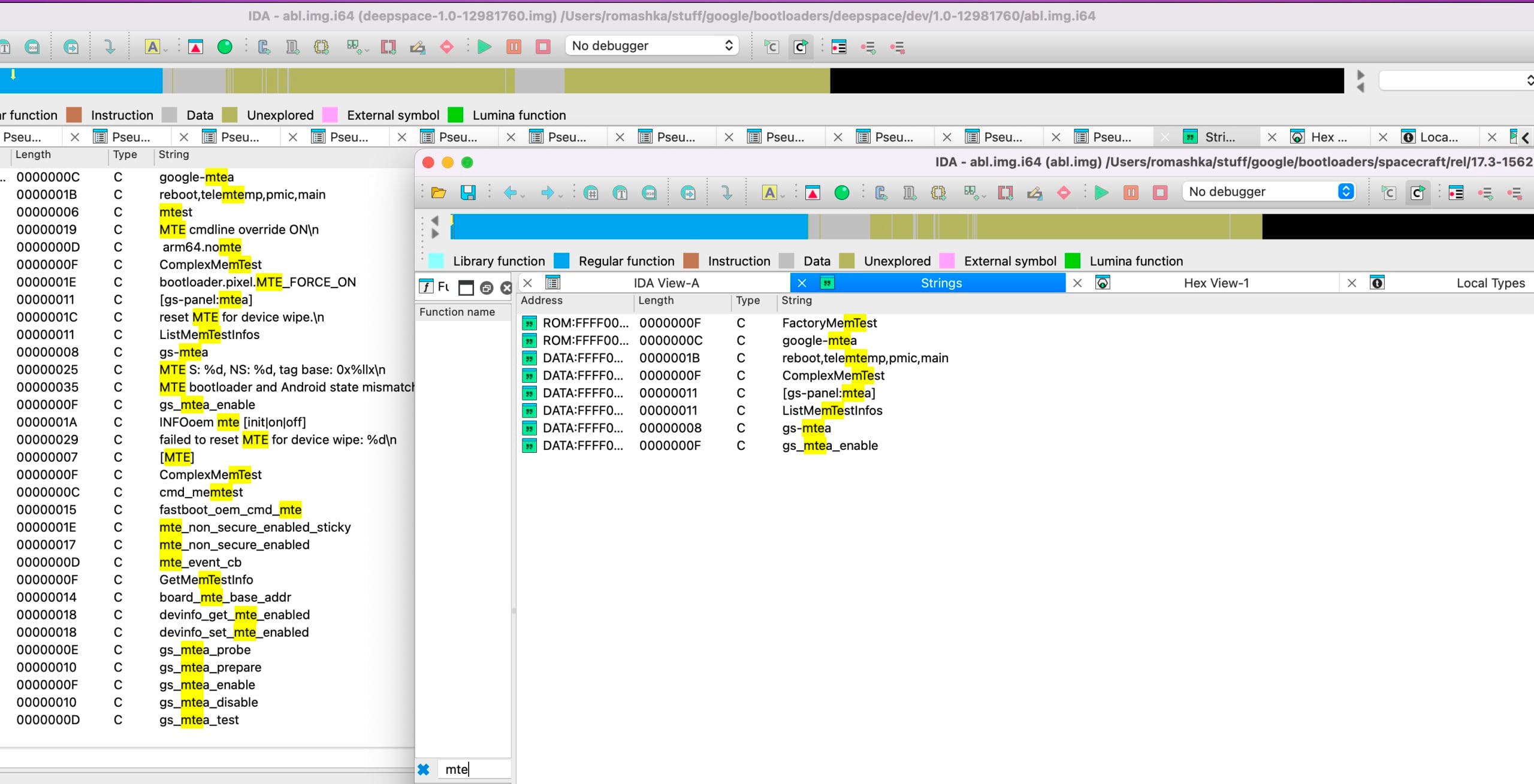
Task: Switch to the IDA View-A tab
Action: (x=666, y=283)
